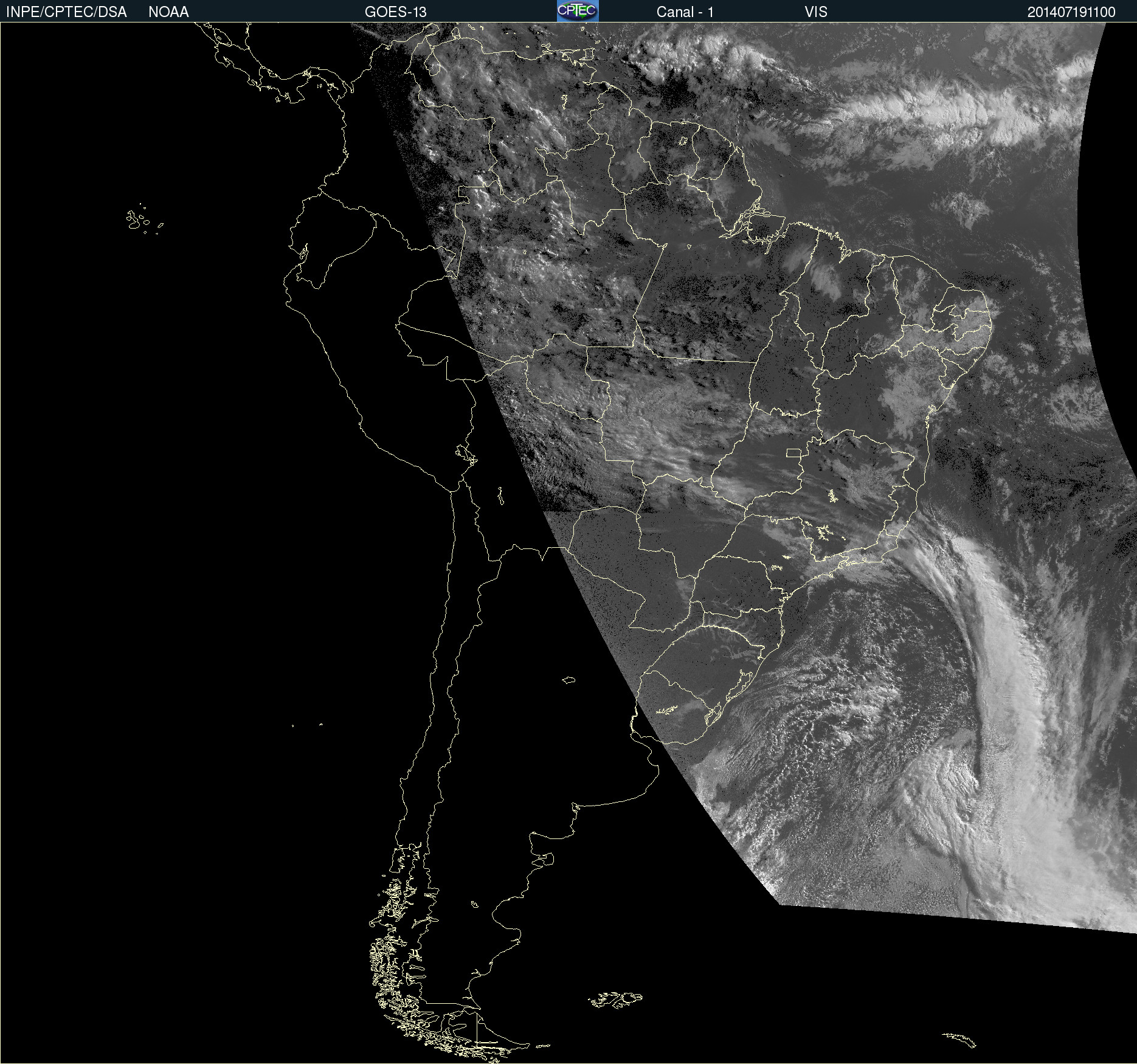Screen dimensions: 1137x1064
Task: Click the VIS label in the header
Action: click(816, 12)
